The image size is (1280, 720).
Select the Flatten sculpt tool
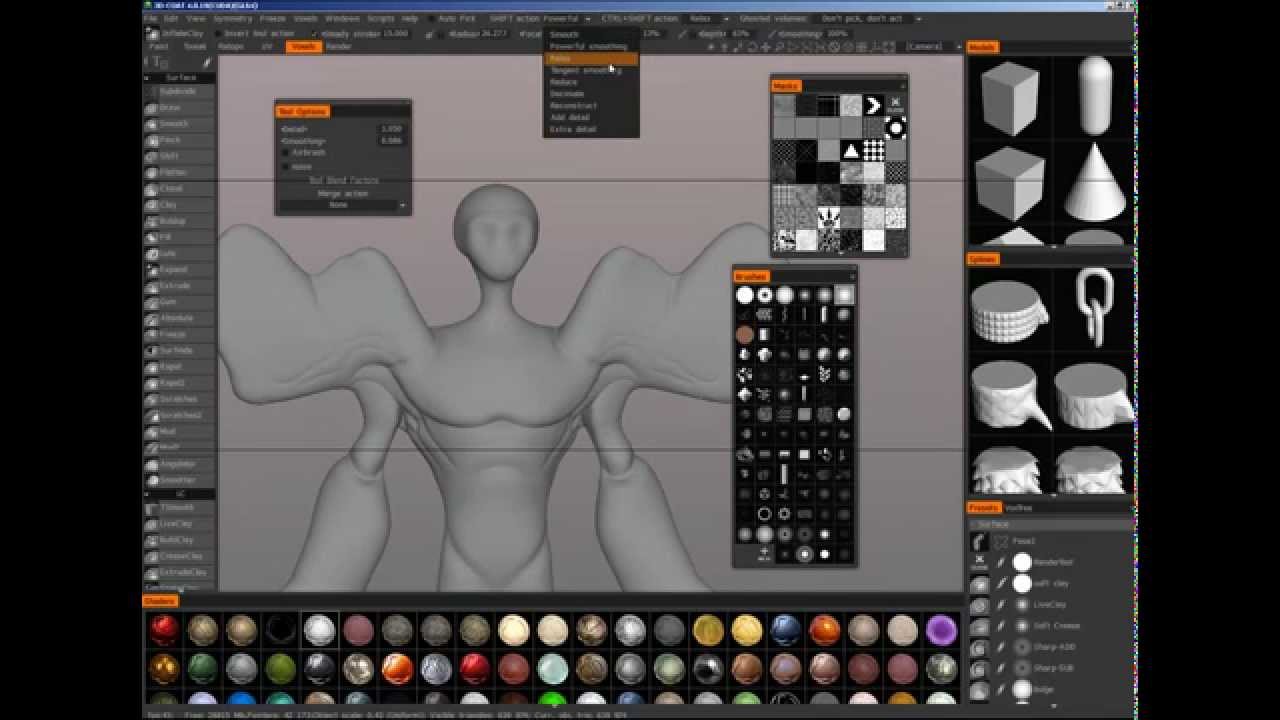[x=181, y=172]
